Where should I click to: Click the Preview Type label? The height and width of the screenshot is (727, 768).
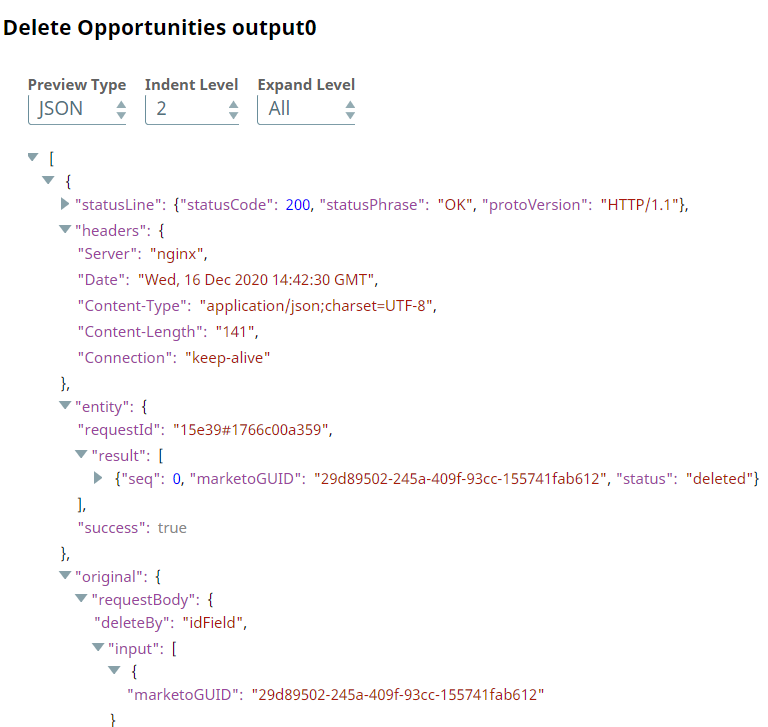pos(77,85)
